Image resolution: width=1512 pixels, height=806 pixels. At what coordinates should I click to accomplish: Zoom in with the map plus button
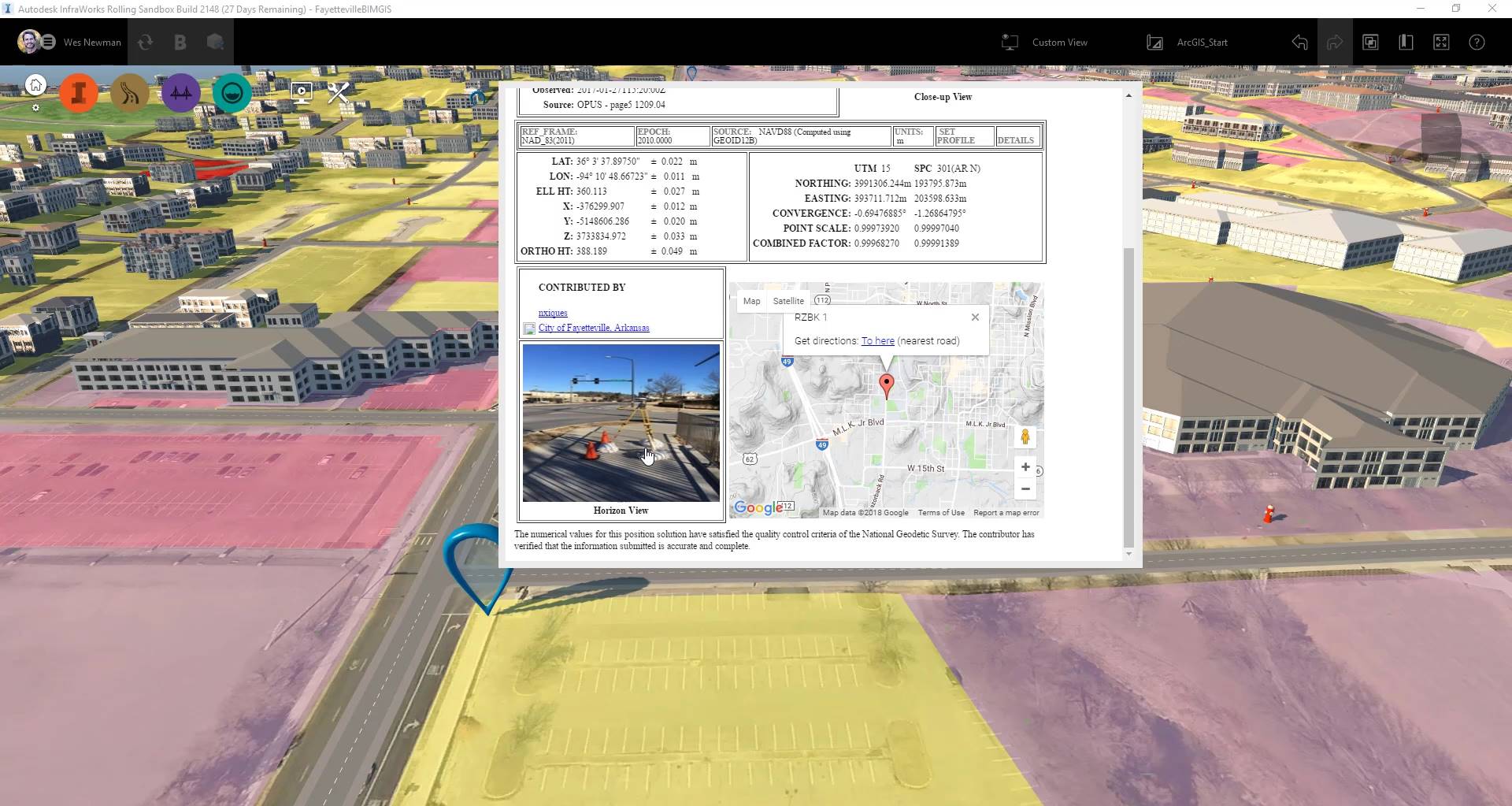click(1025, 466)
